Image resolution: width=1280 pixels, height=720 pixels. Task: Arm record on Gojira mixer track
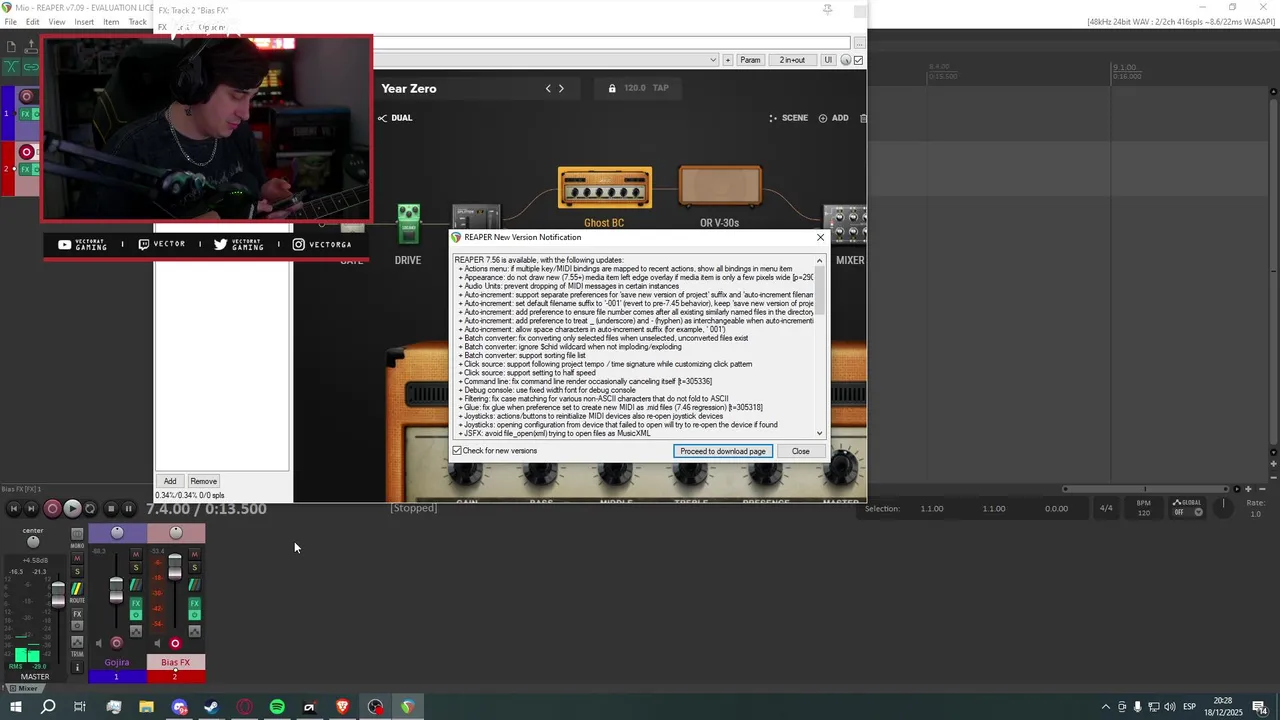117,643
